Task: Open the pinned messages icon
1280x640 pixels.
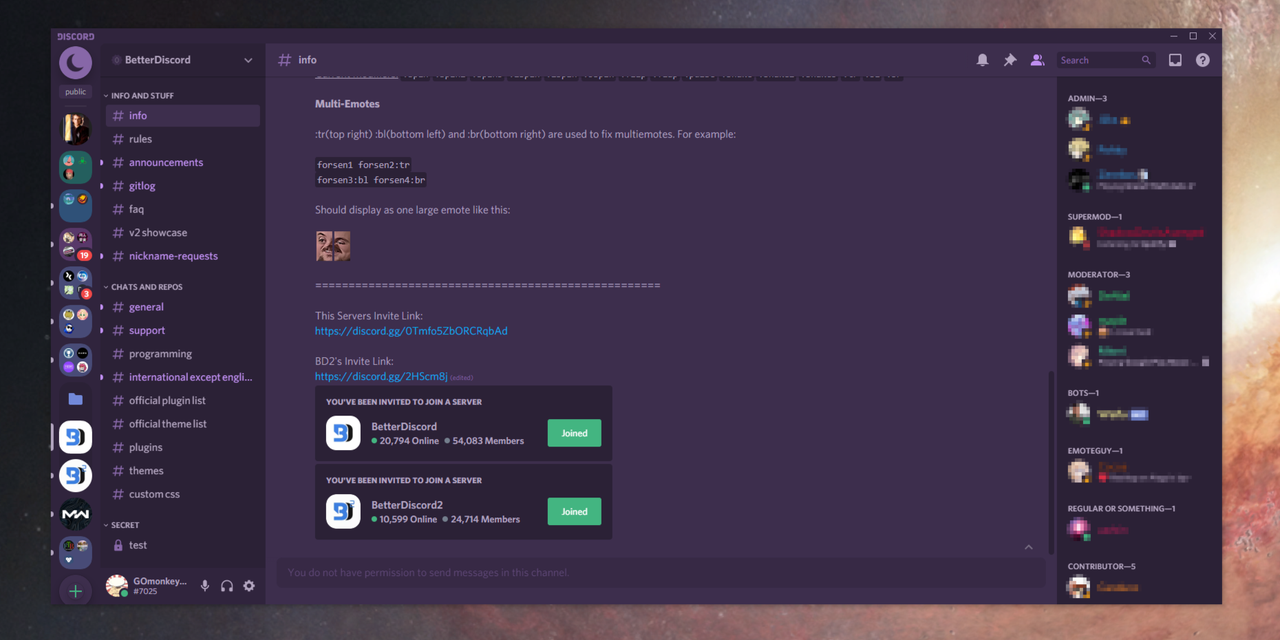Action: point(1009,60)
